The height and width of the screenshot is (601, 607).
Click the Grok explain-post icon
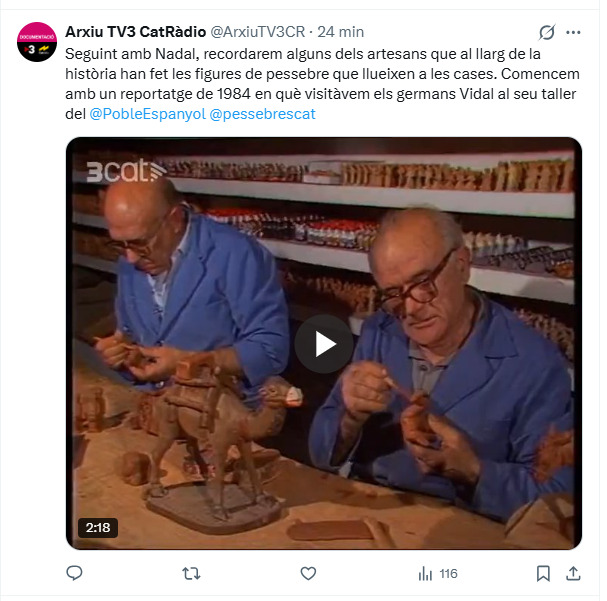[547, 32]
